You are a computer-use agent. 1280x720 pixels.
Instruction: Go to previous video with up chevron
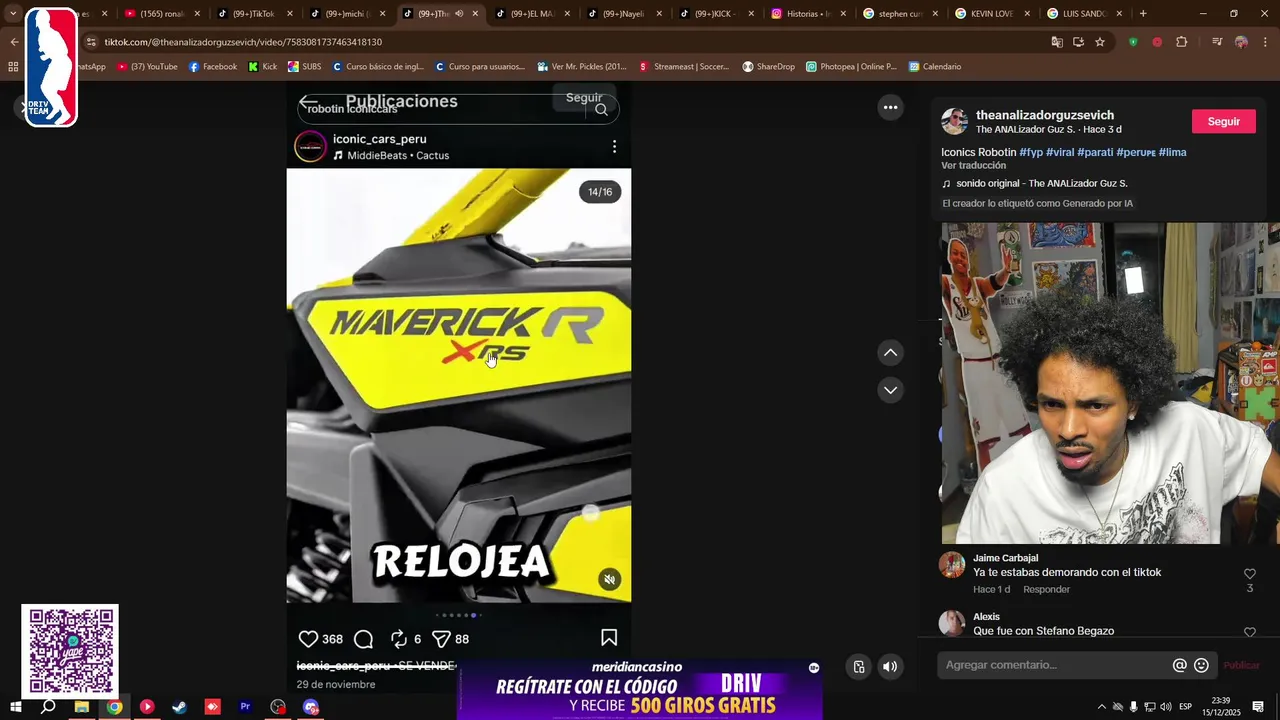(x=890, y=353)
